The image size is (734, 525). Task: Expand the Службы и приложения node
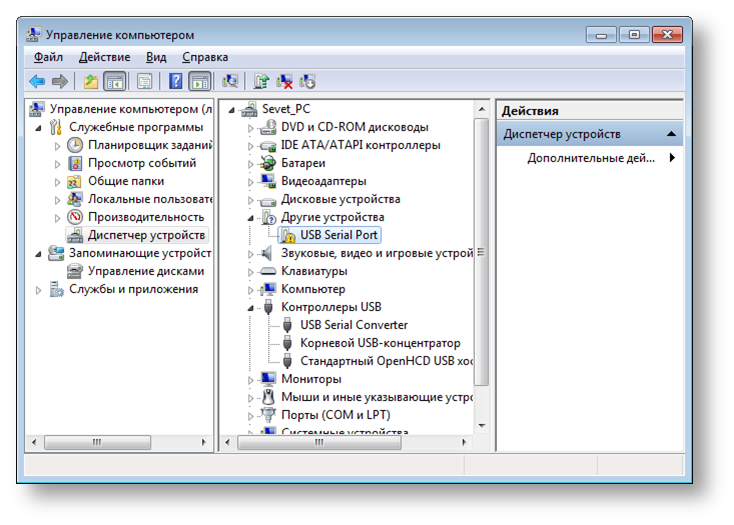coord(38,290)
